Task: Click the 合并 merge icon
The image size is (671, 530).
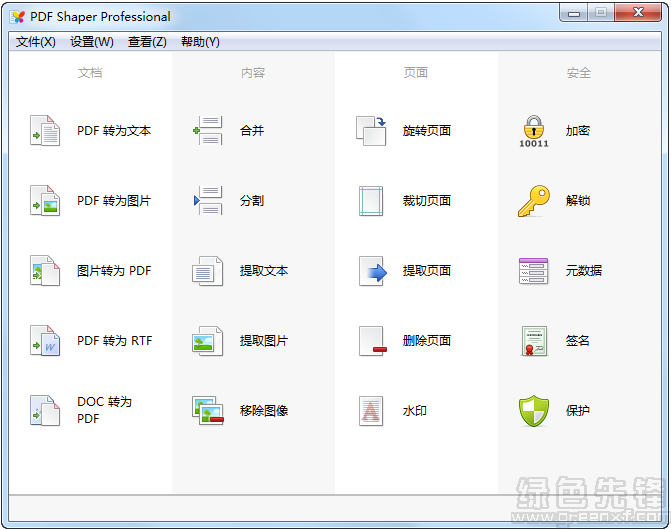Action: pos(208,130)
